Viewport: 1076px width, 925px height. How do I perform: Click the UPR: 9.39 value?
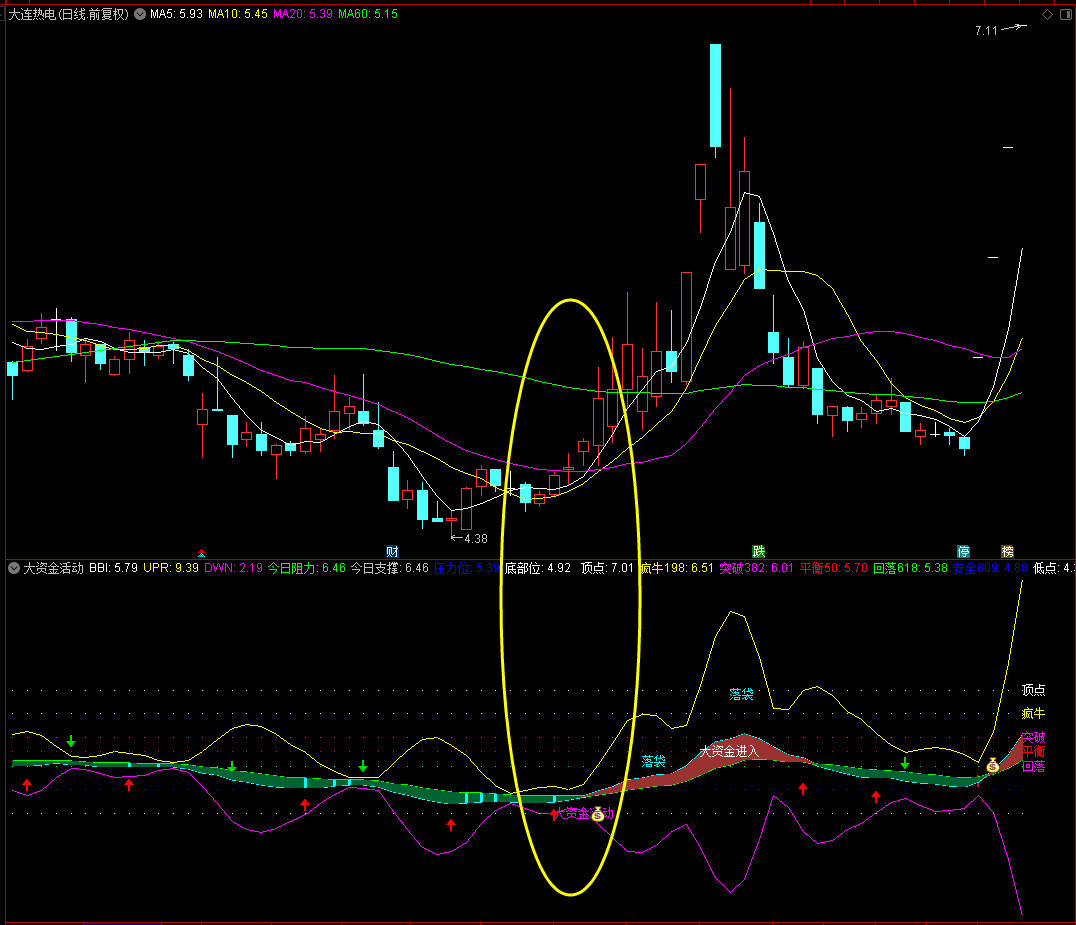171,568
